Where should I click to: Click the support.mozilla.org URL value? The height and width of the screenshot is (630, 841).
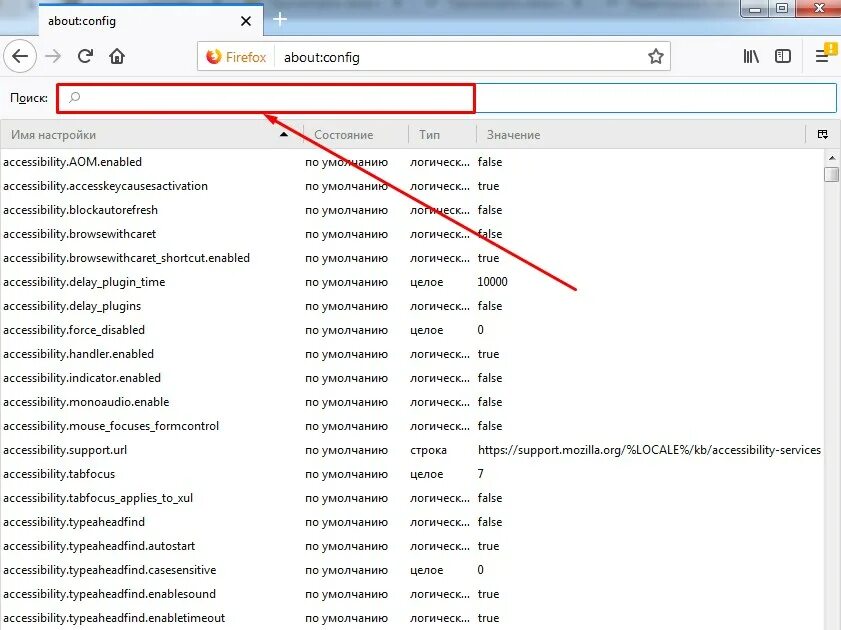pyautogui.click(x=649, y=450)
